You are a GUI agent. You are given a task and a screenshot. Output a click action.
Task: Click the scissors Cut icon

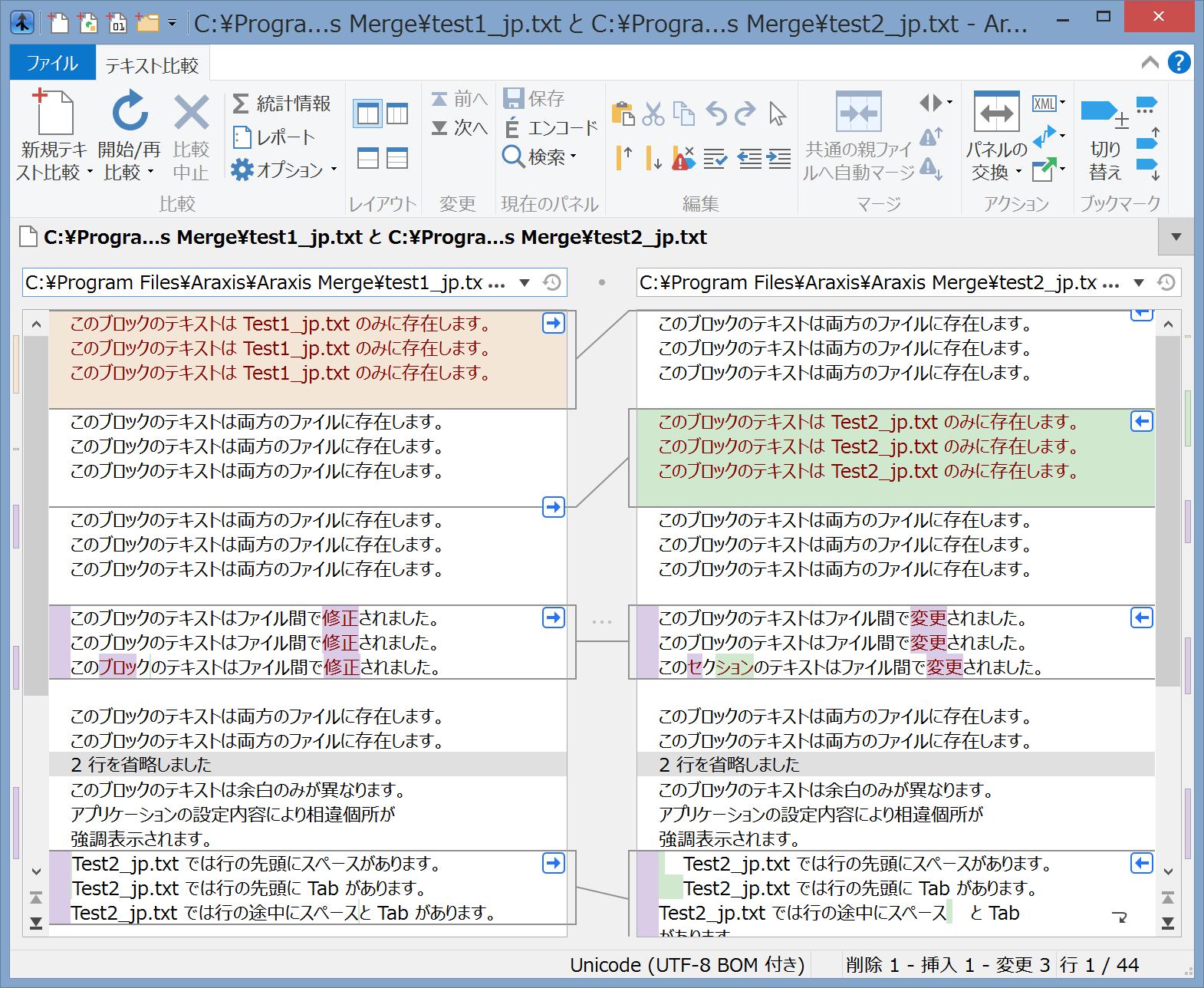(653, 114)
